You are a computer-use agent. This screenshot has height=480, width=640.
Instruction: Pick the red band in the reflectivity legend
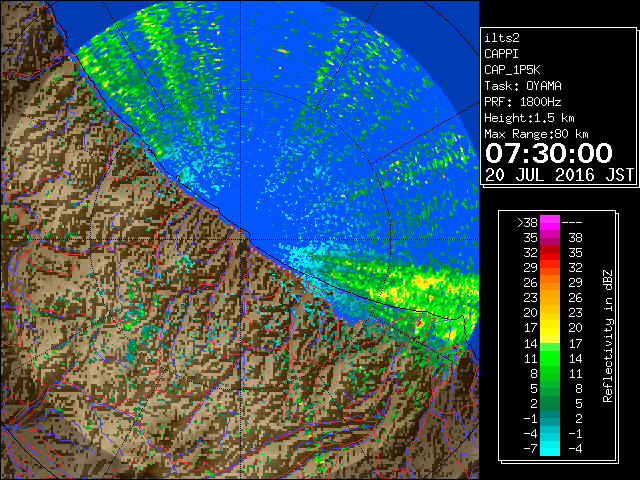pyautogui.click(x=550, y=253)
